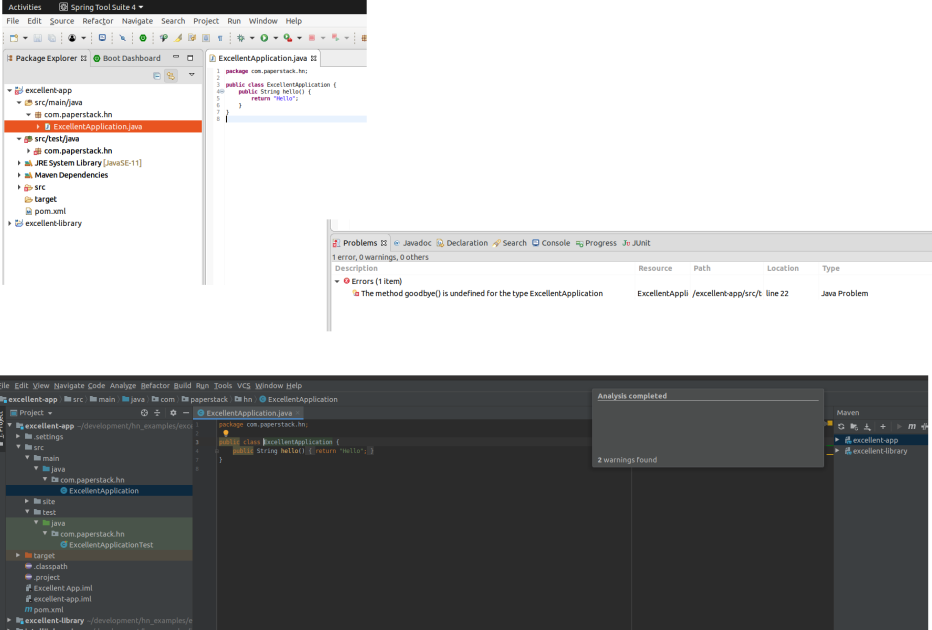
Task: Switch to the Boot Dashboard tab
Action: click(x=130, y=58)
